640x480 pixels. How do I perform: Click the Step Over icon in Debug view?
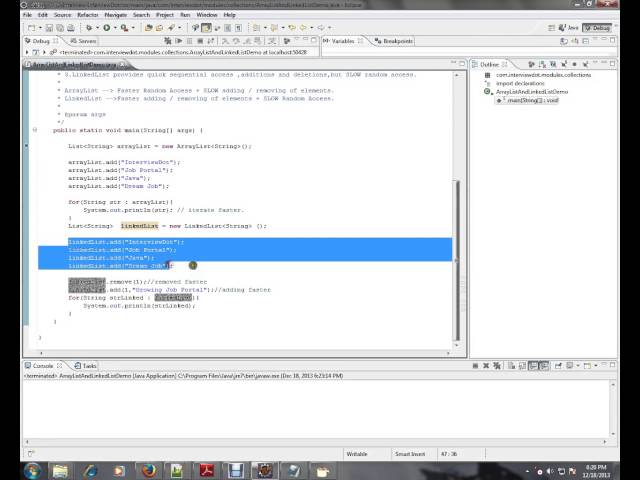236,41
